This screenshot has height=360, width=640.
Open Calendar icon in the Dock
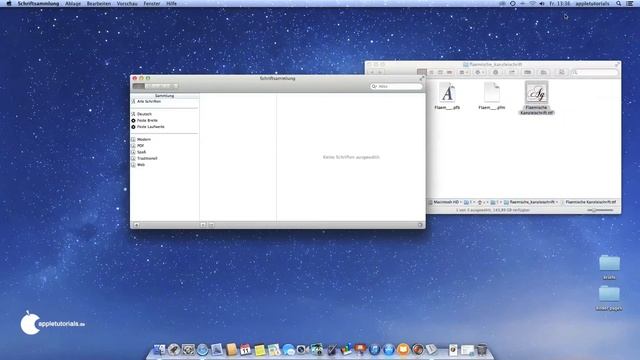[x=245, y=350]
